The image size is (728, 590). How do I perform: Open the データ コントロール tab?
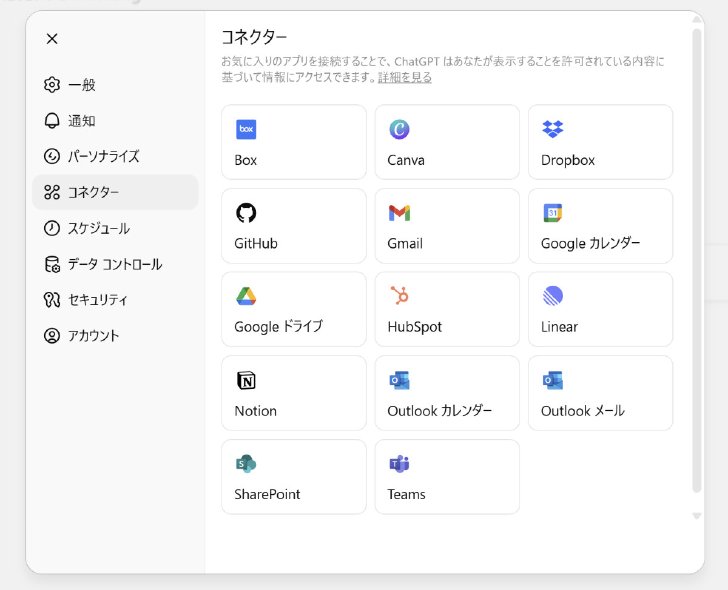tap(115, 264)
